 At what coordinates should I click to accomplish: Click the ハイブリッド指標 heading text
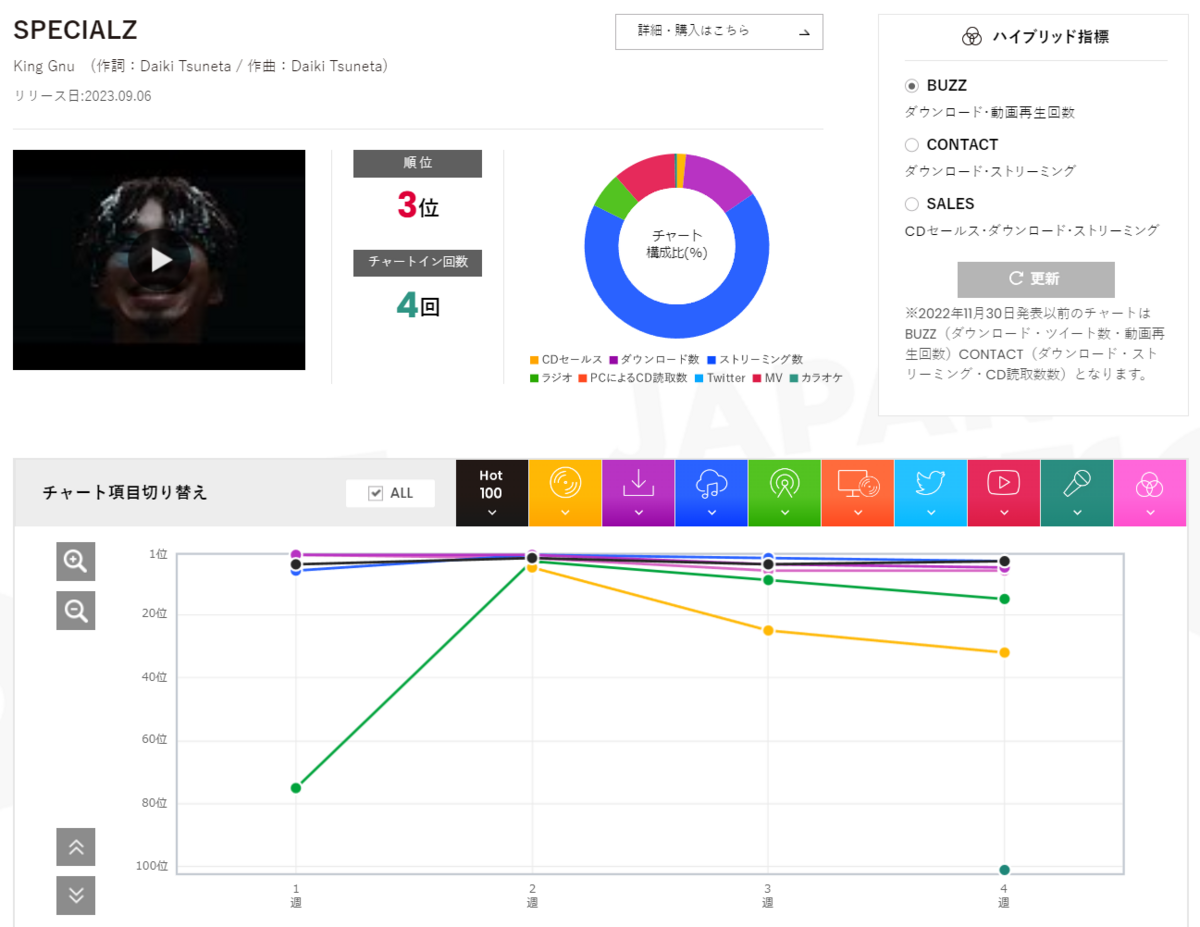[x=1050, y=37]
